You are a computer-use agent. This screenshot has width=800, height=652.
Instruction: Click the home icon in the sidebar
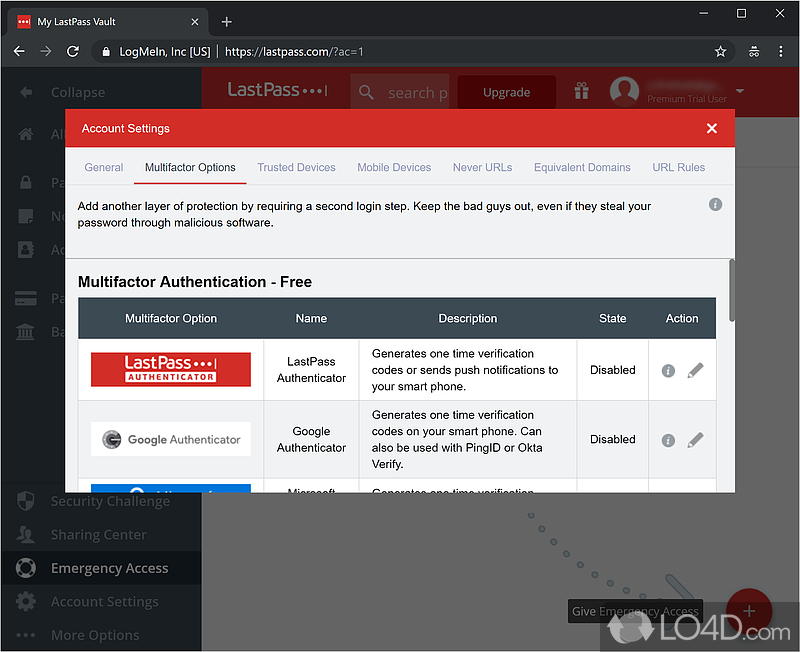(26, 134)
